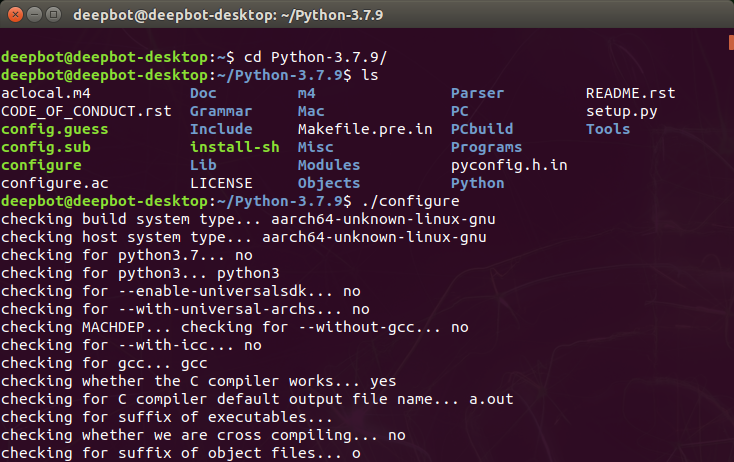
Task: Click the Modules directory name
Action: 329,165
